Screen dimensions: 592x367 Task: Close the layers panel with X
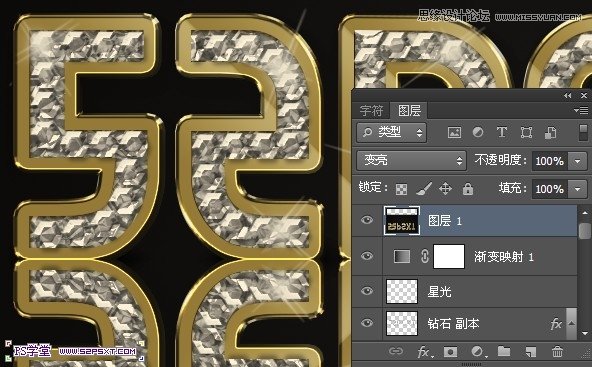click(x=584, y=96)
